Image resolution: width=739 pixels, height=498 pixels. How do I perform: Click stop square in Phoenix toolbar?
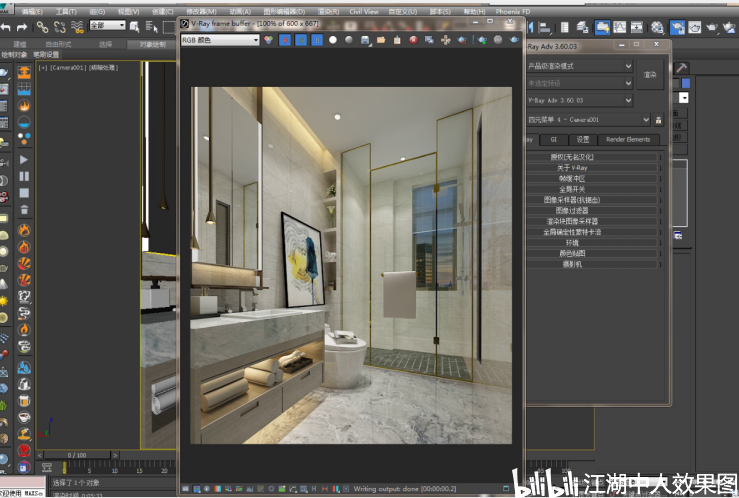coord(24,193)
